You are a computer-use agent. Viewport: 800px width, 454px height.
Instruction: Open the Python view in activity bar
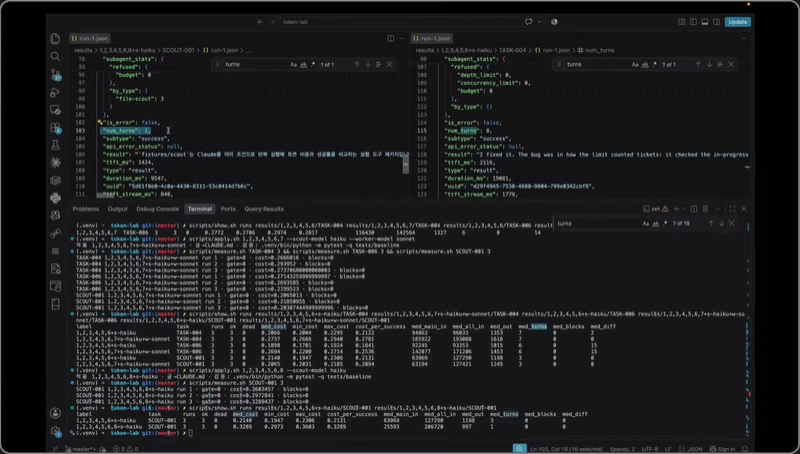[55, 197]
